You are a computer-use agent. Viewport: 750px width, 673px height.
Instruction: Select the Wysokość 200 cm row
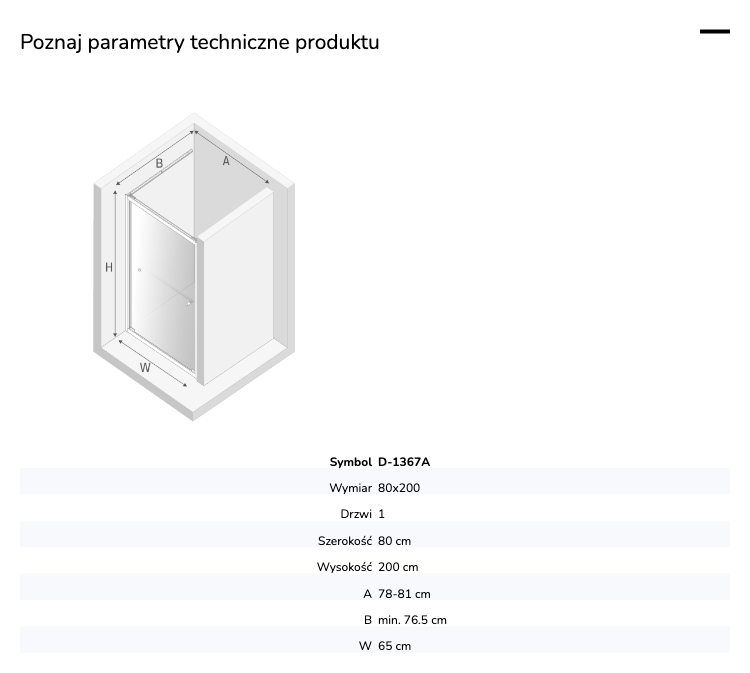click(x=375, y=567)
